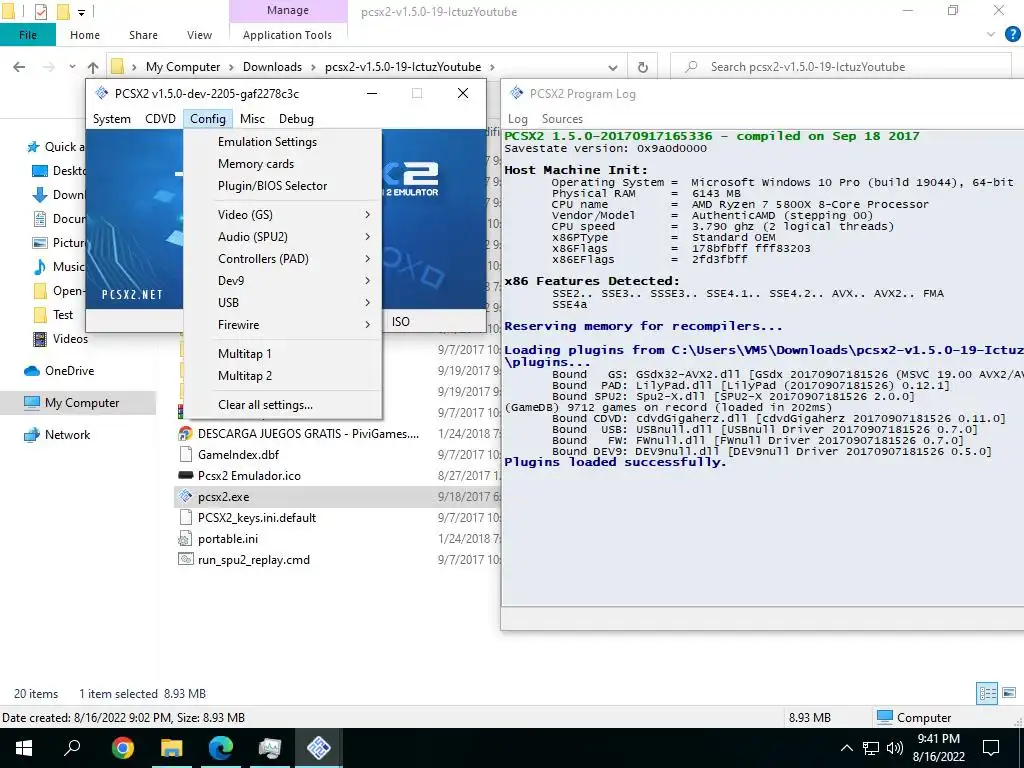Expand address bar history dropdown
Image resolution: width=1024 pixels, height=768 pixels.
tap(613, 67)
